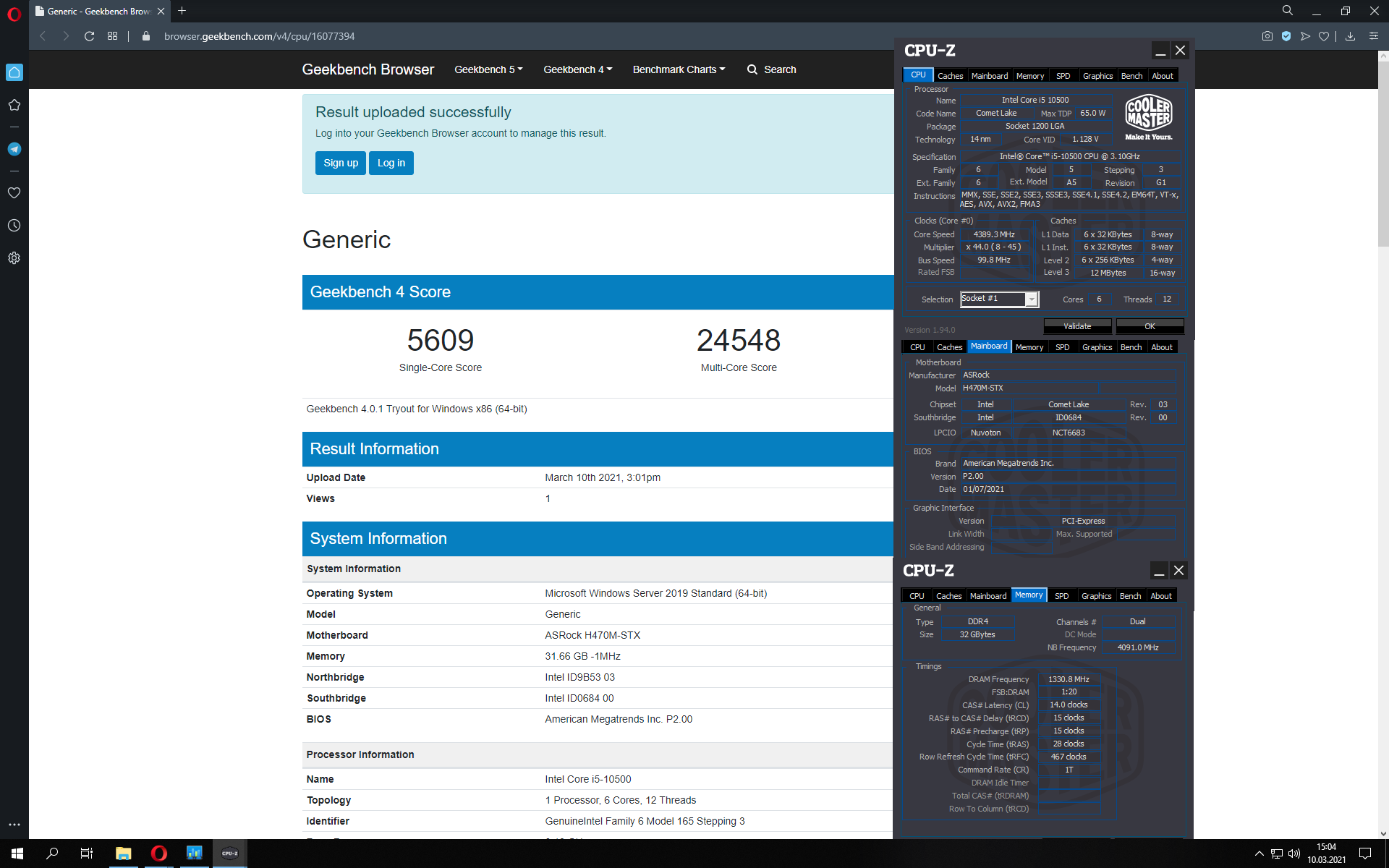Open downloads panel icon

click(x=1350, y=36)
